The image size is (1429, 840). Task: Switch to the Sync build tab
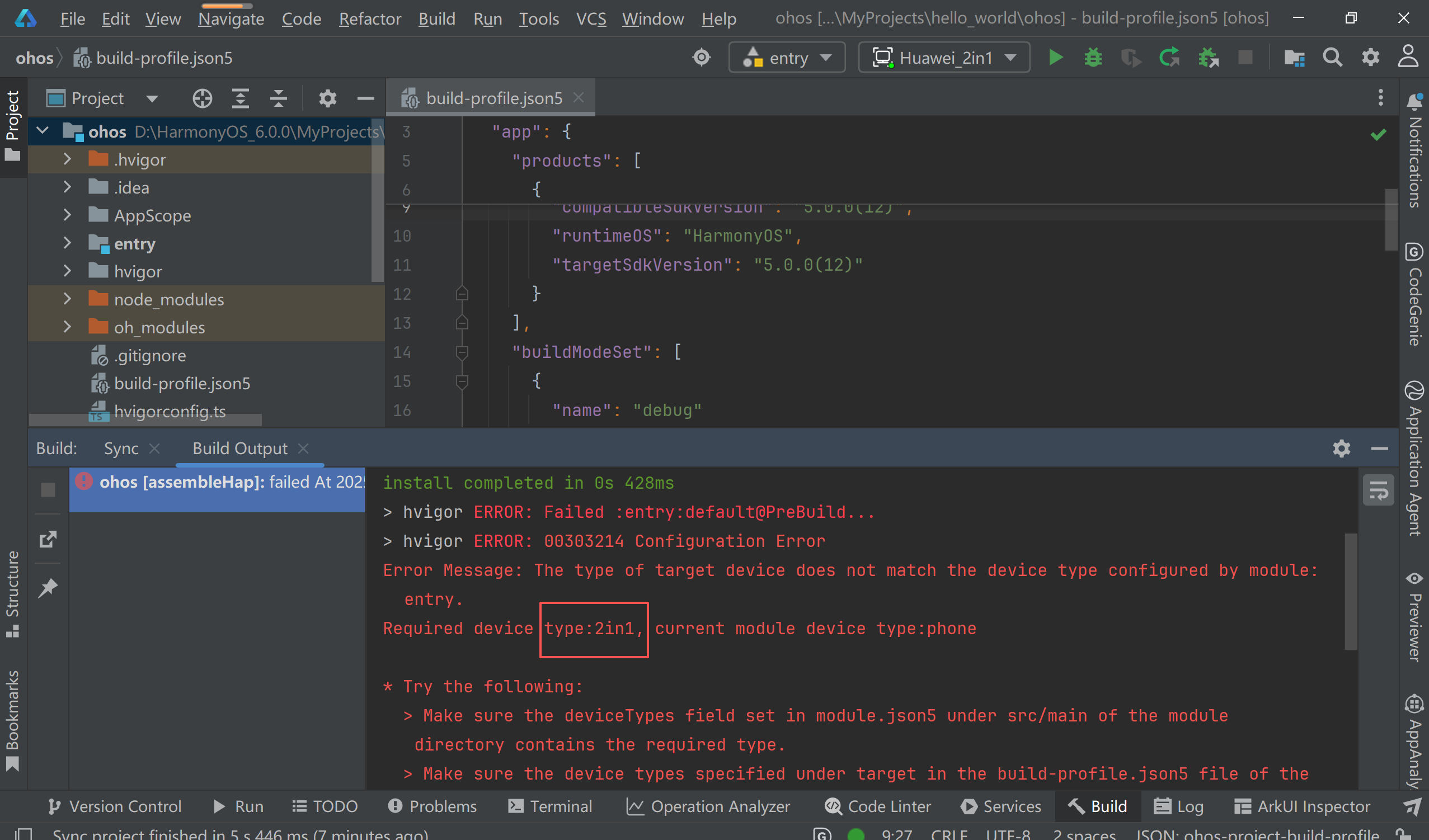[x=121, y=449]
